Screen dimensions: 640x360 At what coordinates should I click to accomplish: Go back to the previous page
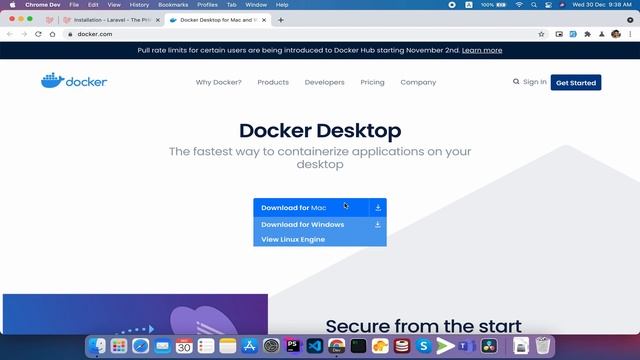pyautogui.click(x=10, y=34)
